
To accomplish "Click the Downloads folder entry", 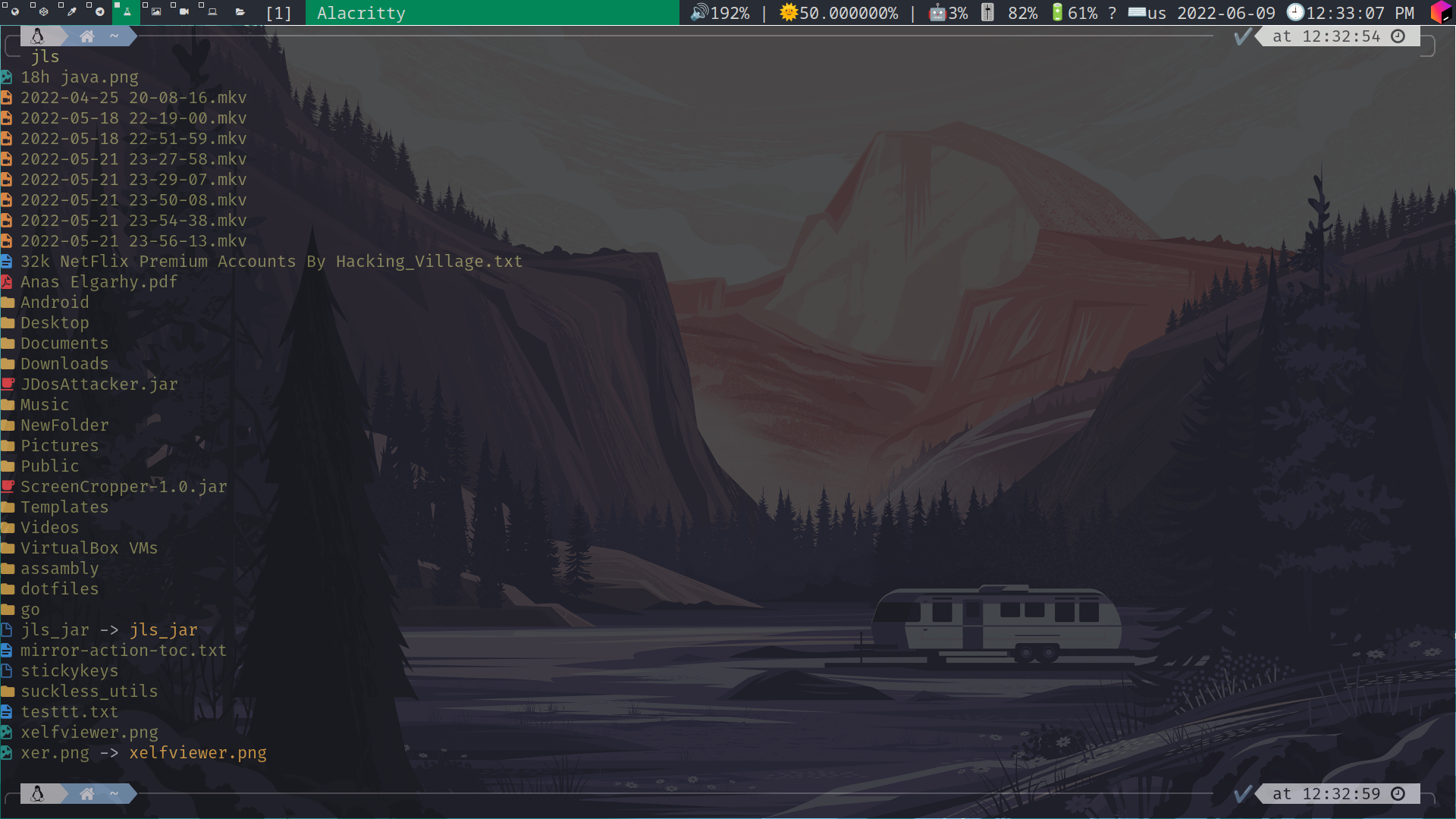I will [x=64, y=364].
